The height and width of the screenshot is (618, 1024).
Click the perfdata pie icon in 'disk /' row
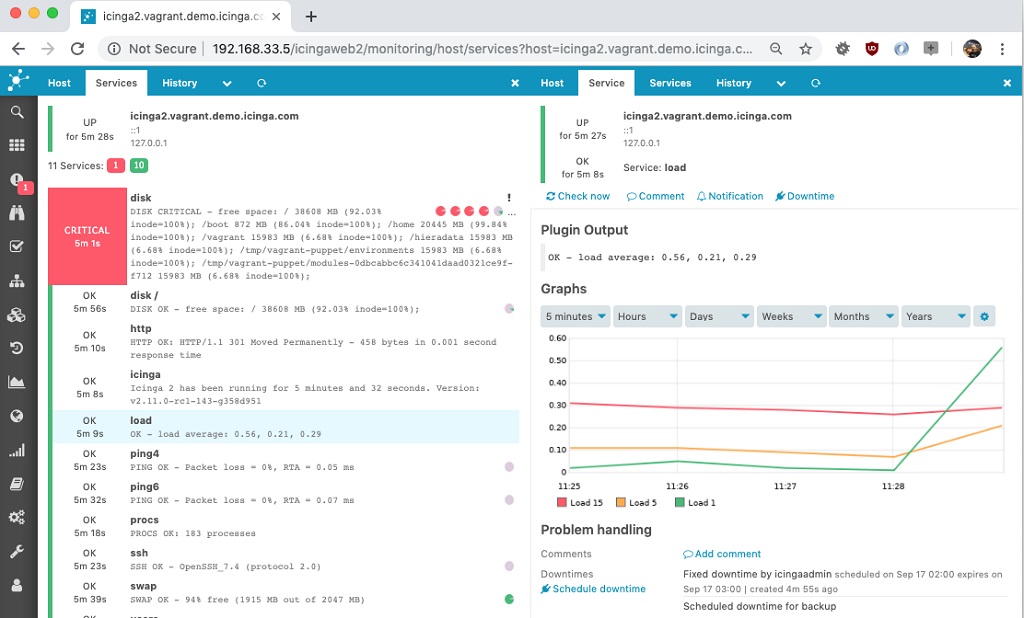[509, 308]
